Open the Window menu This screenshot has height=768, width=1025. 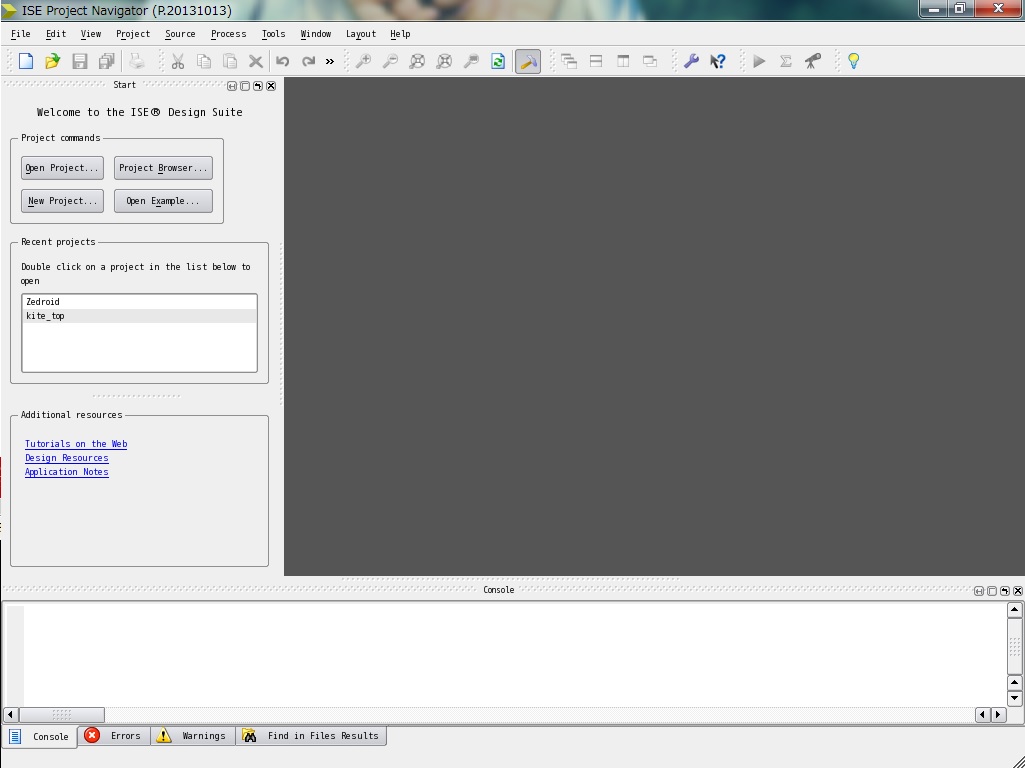point(316,34)
